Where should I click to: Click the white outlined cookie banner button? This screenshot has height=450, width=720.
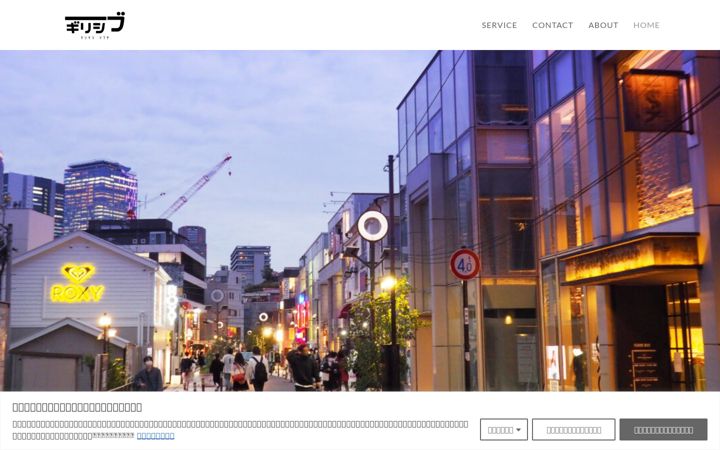click(574, 430)
